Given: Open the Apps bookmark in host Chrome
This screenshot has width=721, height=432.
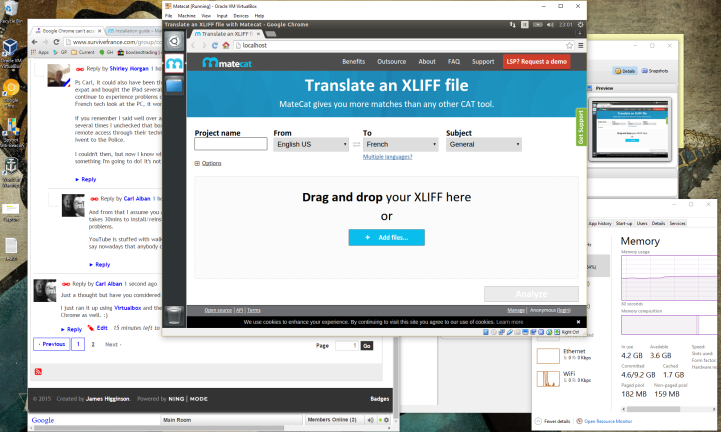Looking at the screenshot, I should click(x=40, y=52).
